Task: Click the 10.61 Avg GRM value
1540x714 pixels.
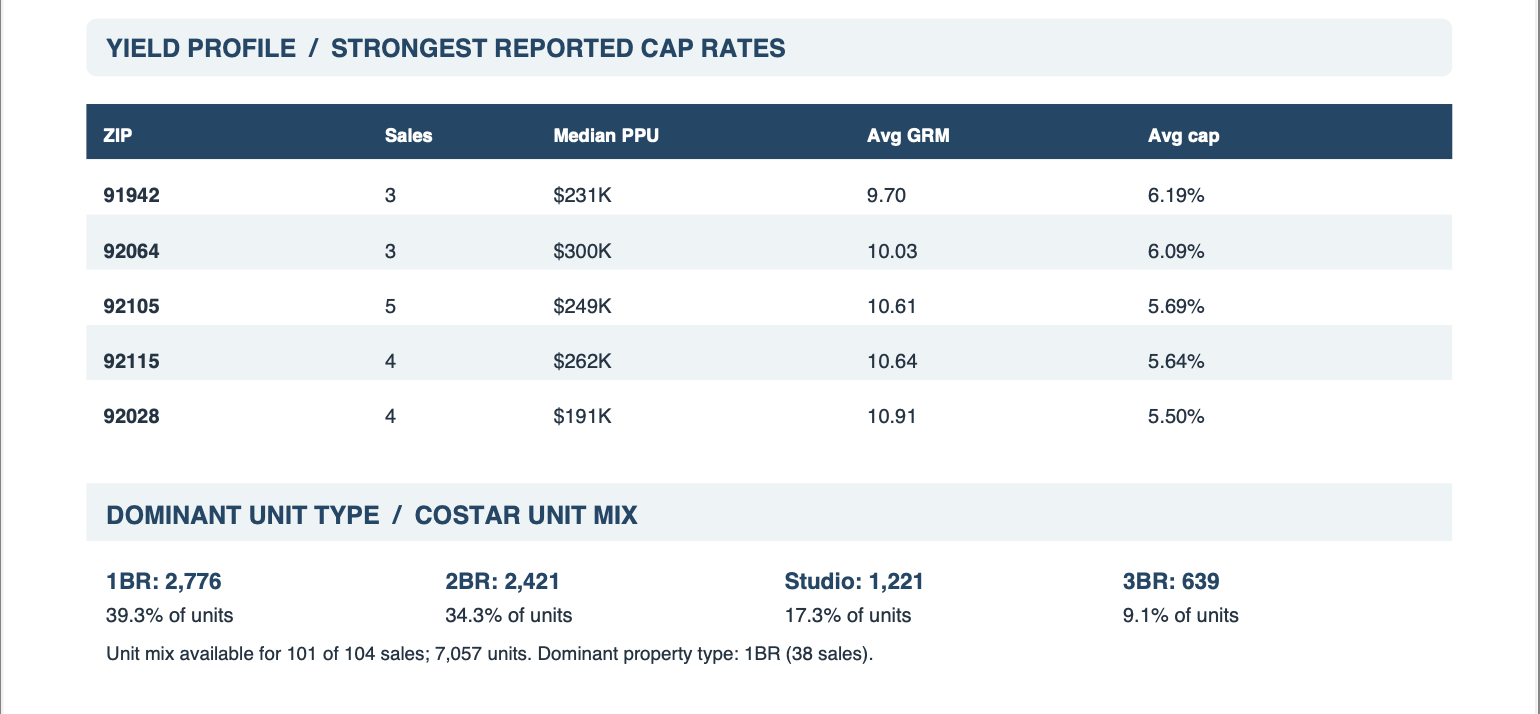Action: (x=892, y=307)
